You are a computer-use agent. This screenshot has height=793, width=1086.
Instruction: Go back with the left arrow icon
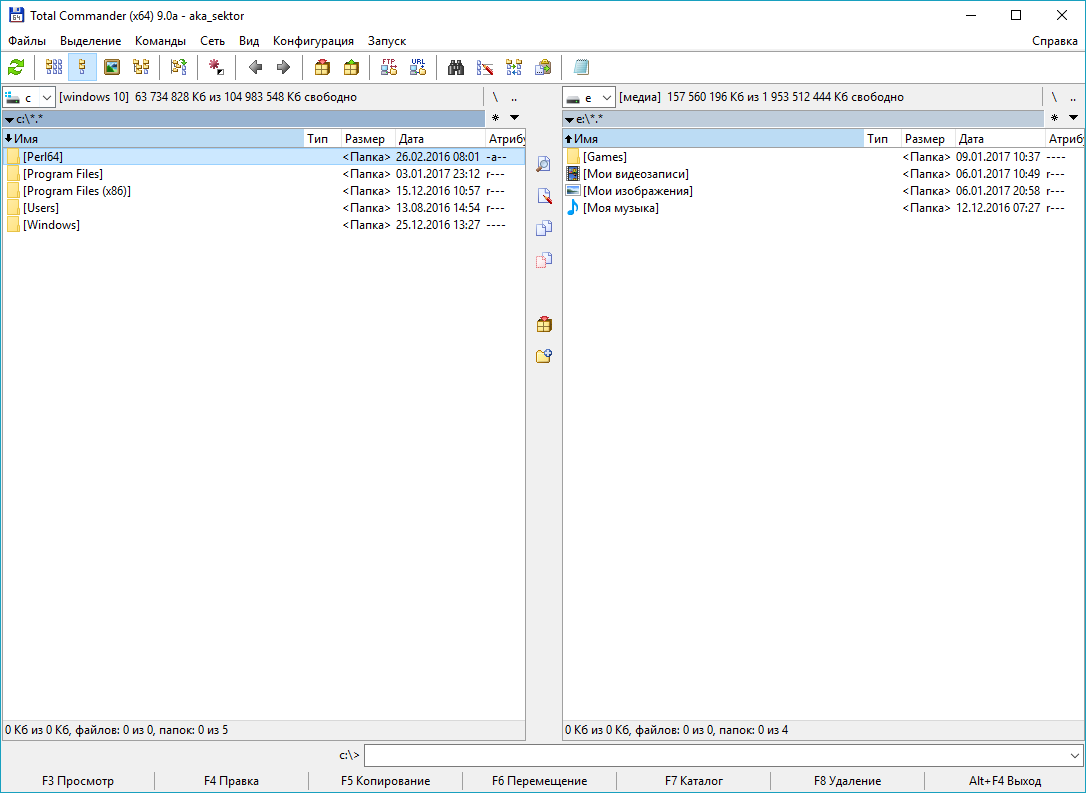coord(255,67)
